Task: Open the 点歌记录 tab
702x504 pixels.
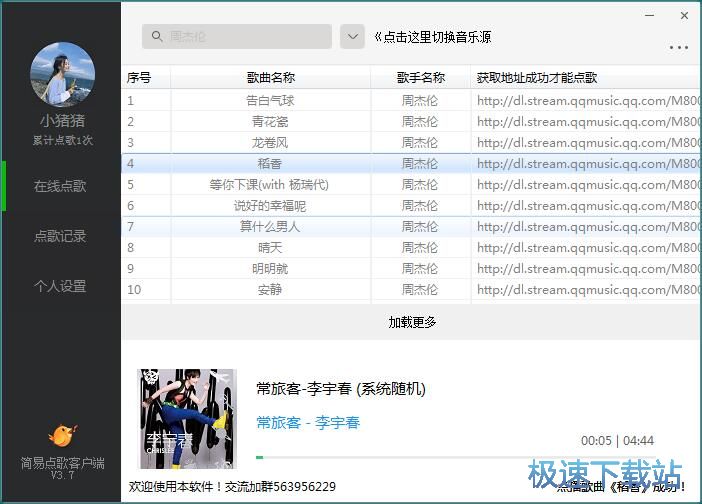Action: tap(60, 236)
